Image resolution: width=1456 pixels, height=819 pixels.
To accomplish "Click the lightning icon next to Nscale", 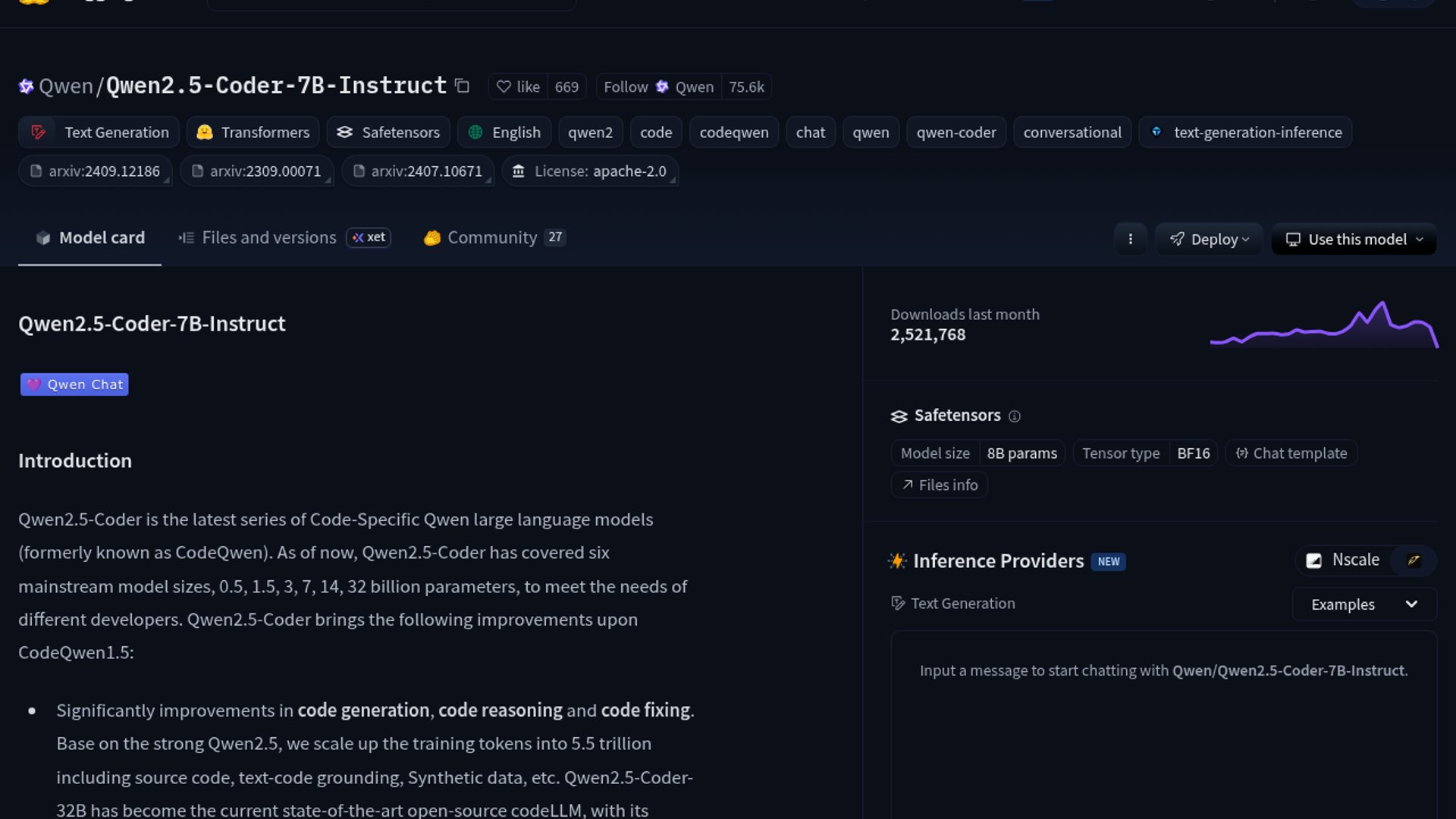I will [x=1414, y=560].
